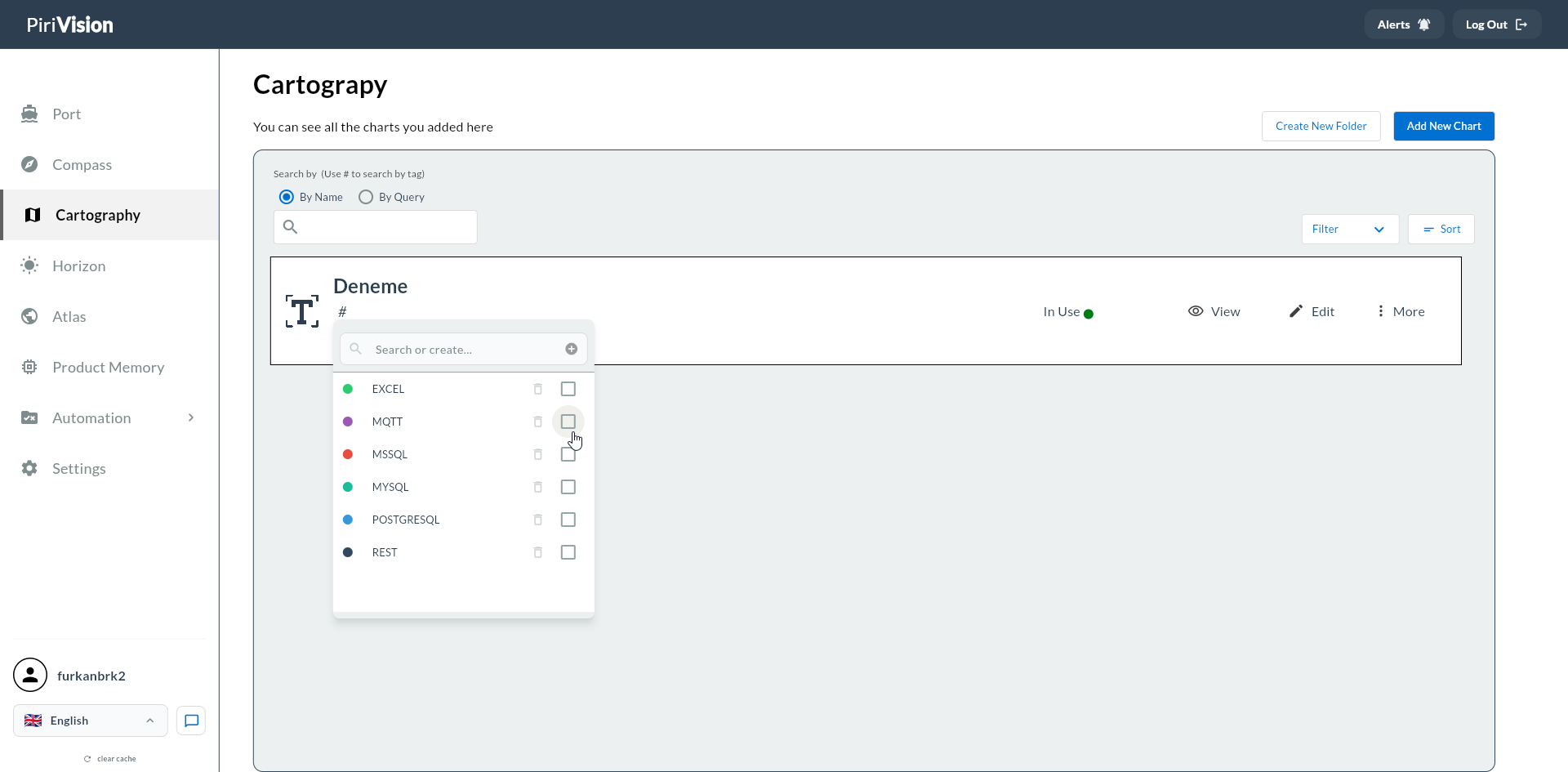Click the clear cache link
The height and width of the screenshot is (772, 1568).
pos(109,759)
